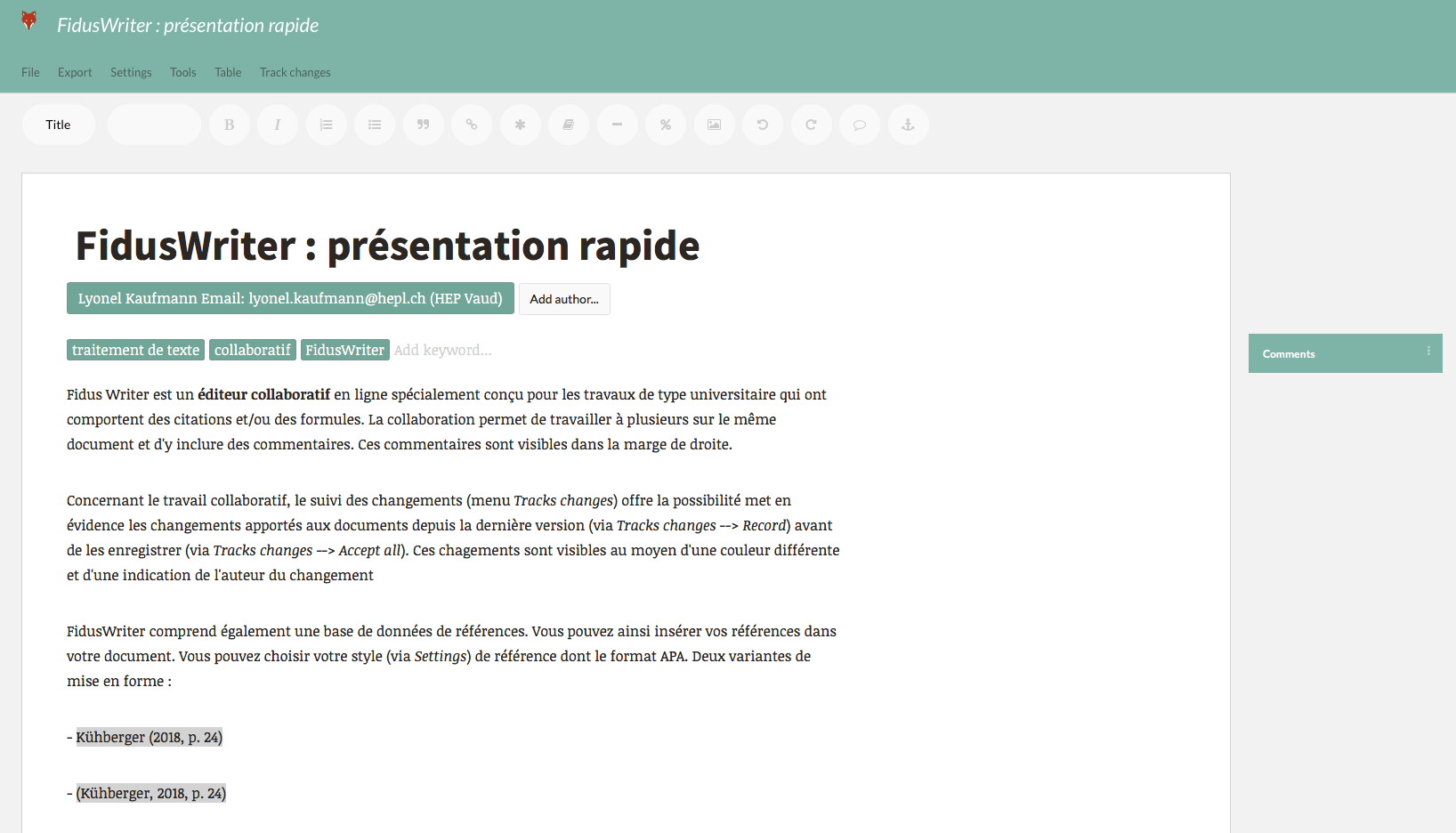Open the Export menu
This screenshot has height=833, width=1456.
75,72
